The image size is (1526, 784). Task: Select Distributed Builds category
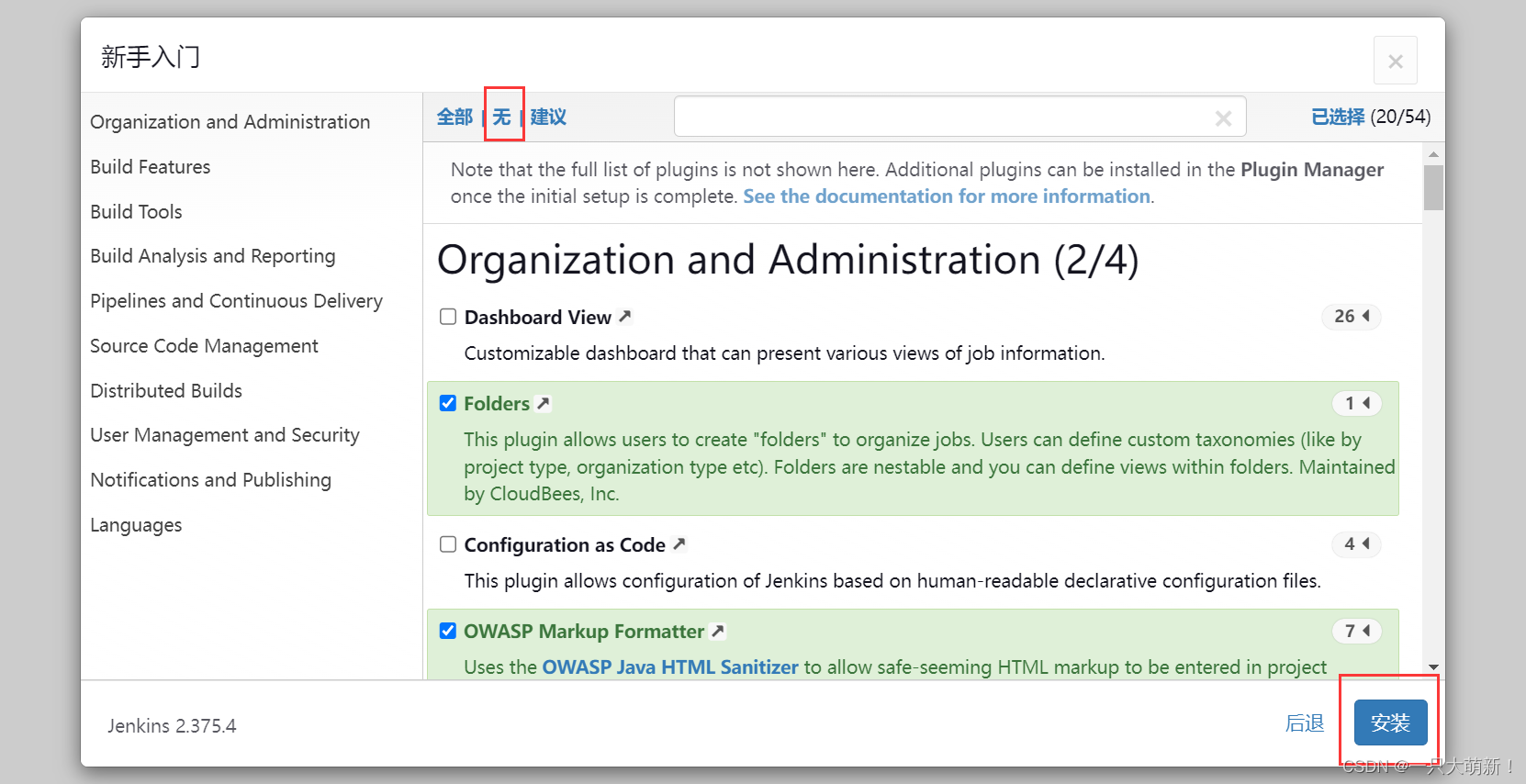(166, 391)
